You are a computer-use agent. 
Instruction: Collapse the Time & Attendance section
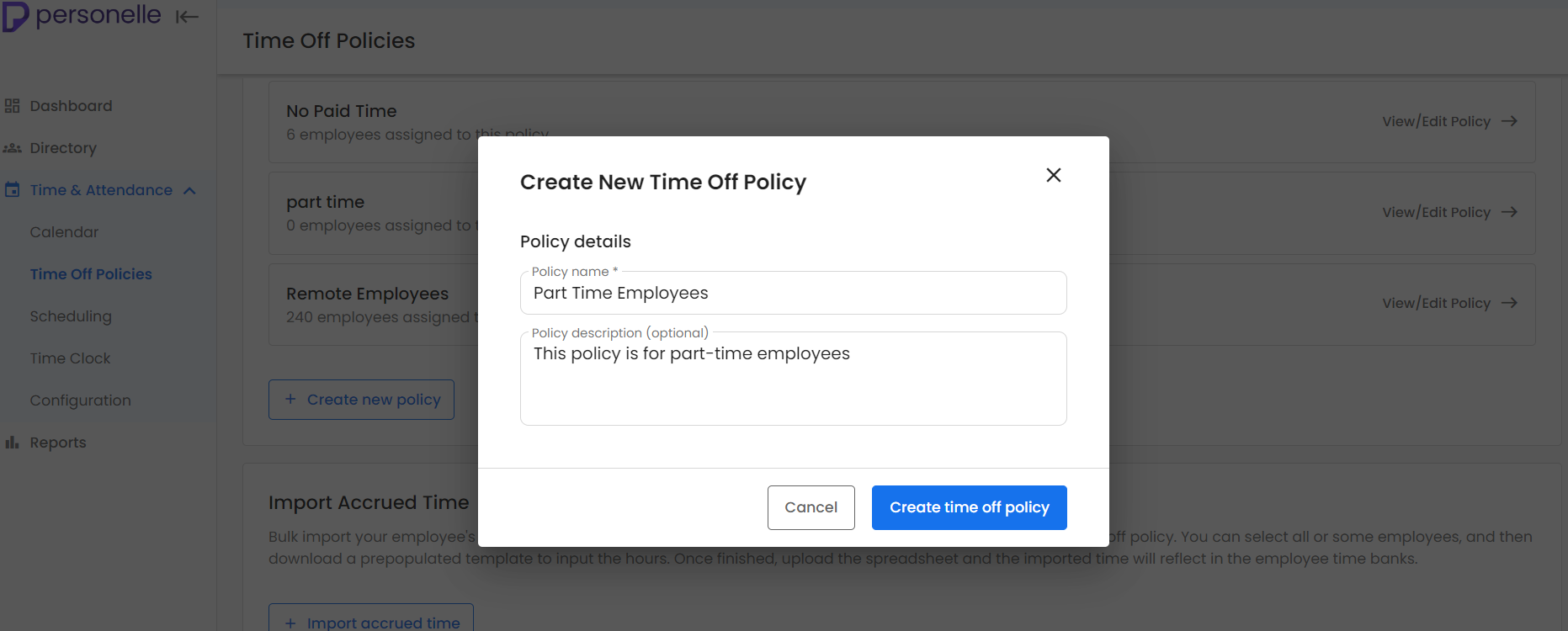tap(190, 189)
